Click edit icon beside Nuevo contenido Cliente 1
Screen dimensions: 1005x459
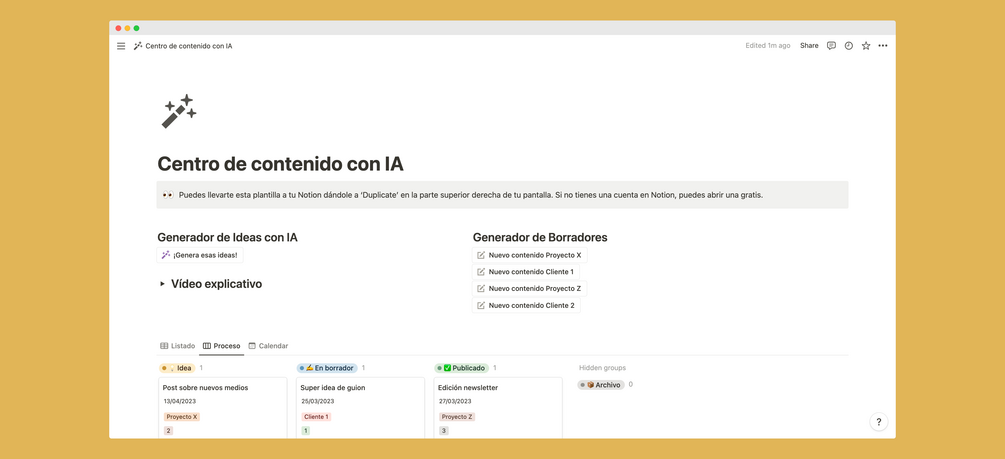coord(481,272)
